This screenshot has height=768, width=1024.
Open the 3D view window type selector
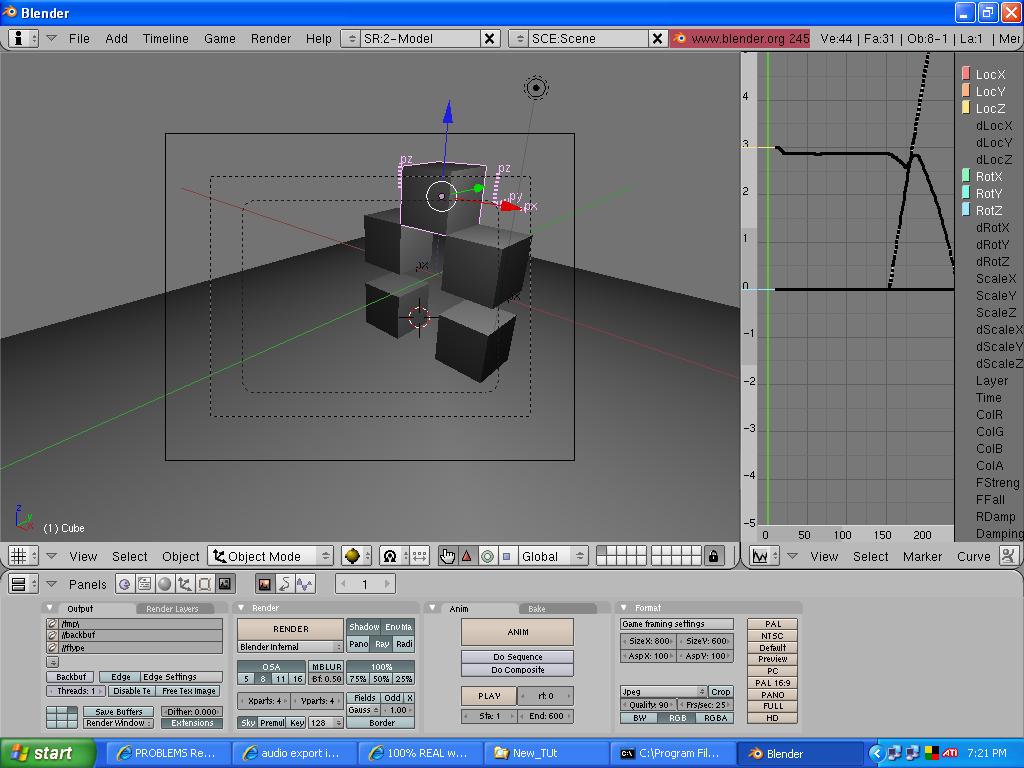click(24, 556)
